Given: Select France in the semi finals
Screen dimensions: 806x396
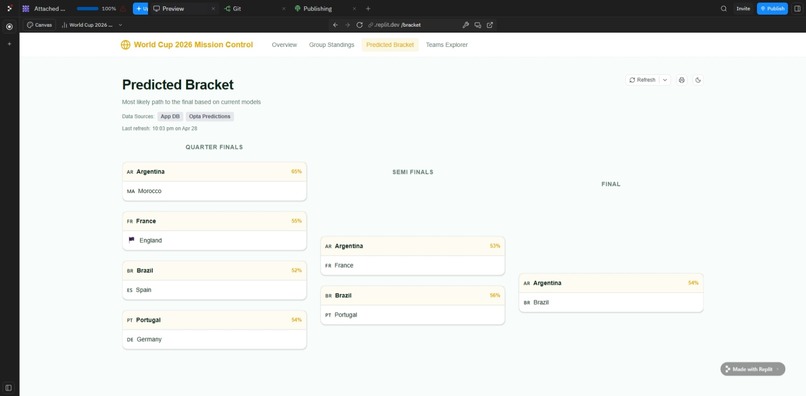Looking at the screenshot, I should (413, 266).
